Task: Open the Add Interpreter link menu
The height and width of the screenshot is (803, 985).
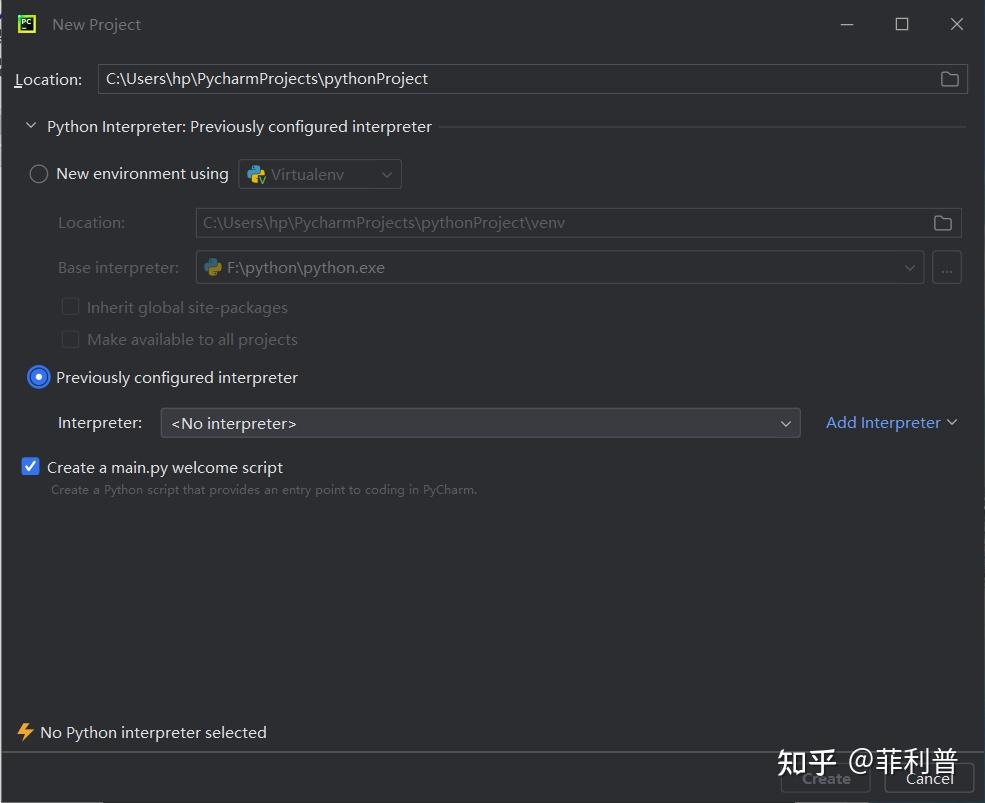Action: pyautogui.click(x=891, y=423)
